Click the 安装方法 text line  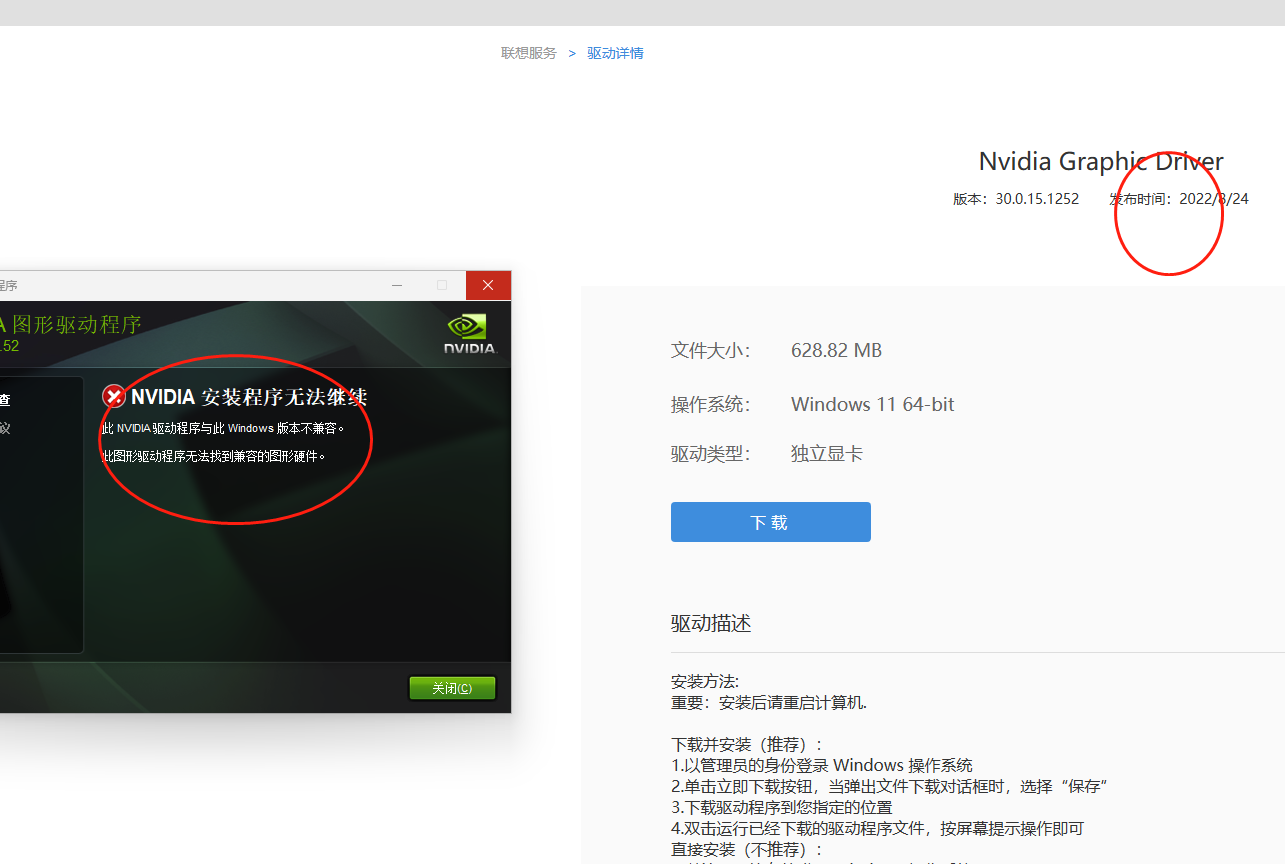coord(705,682)
